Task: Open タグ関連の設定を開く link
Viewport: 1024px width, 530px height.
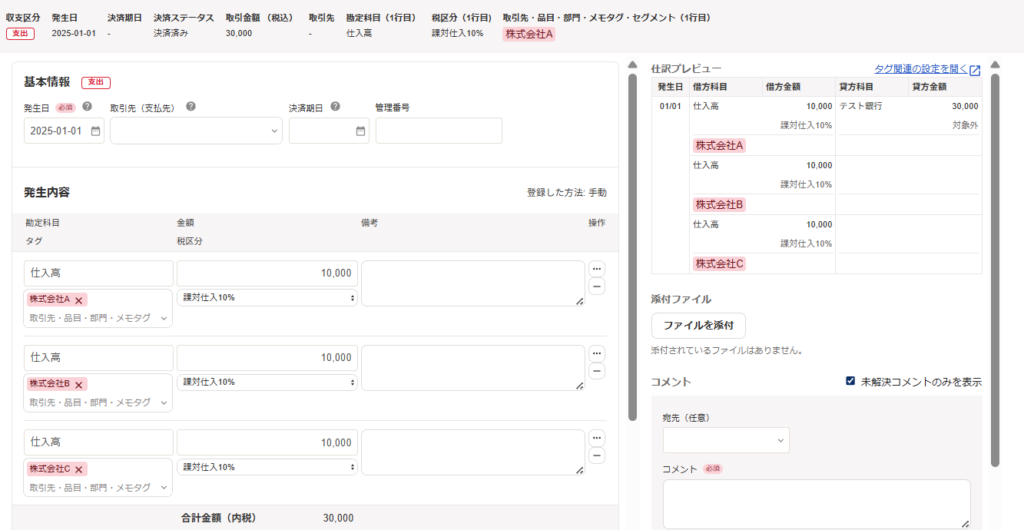Action: tap(927, 69)
